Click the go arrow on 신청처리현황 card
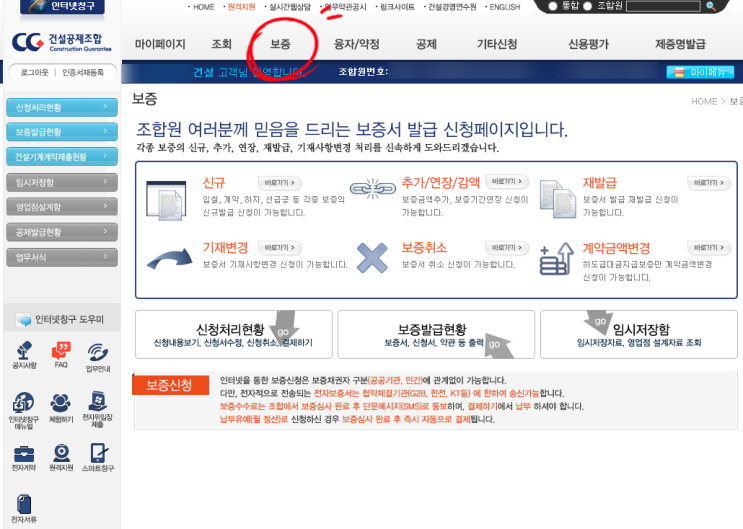Image resolution: width=743 pixels, height=529 pixels. [x=283, y=328]
